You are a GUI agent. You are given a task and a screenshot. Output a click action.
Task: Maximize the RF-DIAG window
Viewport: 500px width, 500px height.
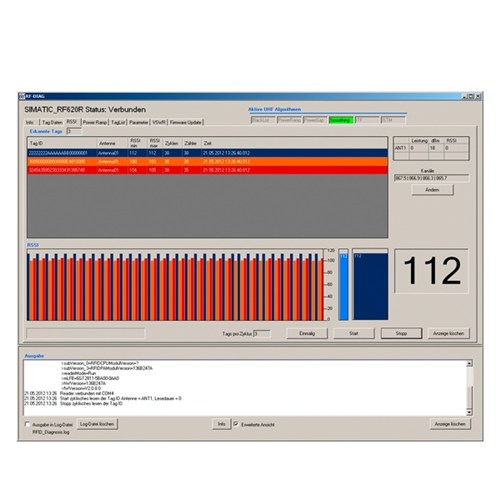pos(471,96)
